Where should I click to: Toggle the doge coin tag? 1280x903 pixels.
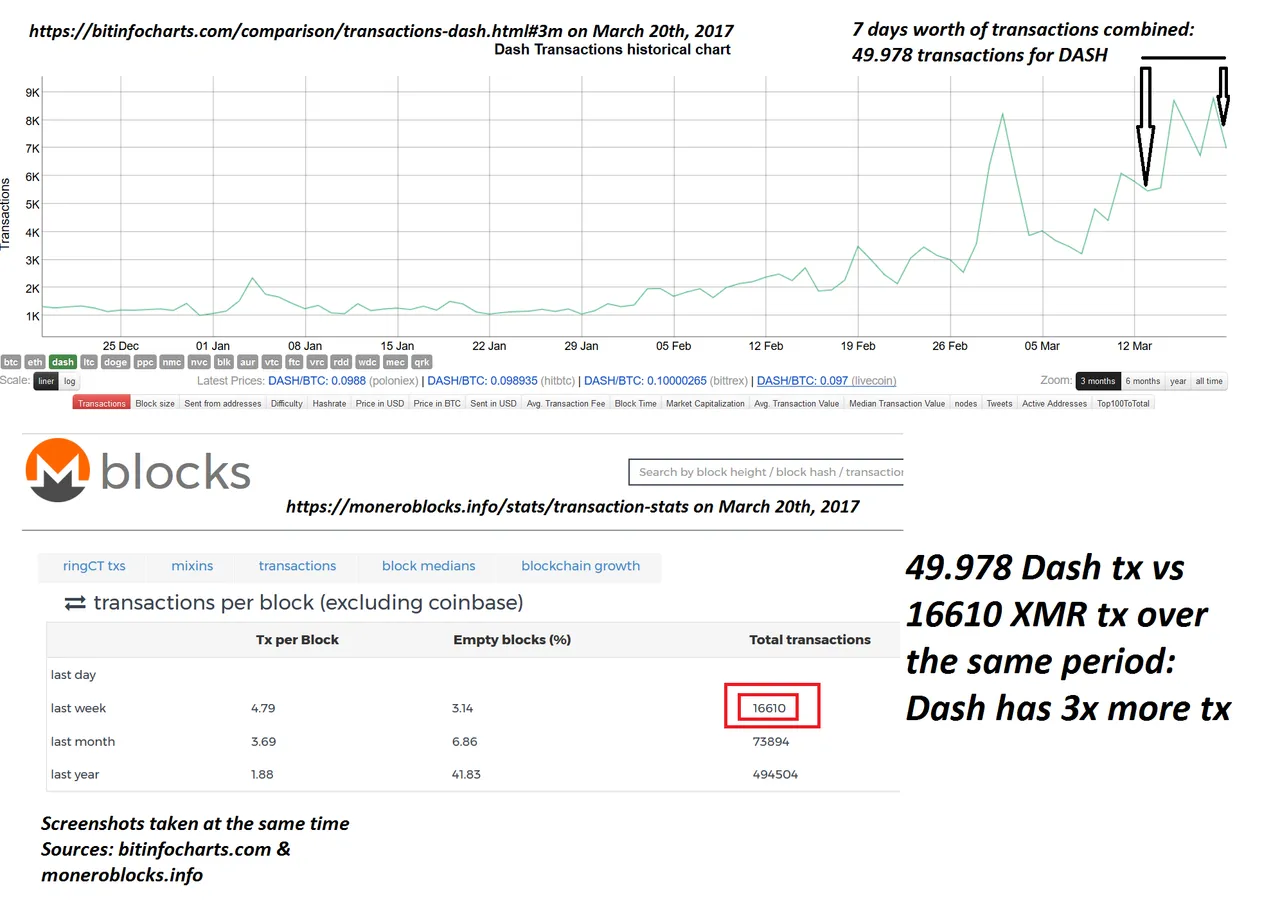[115, 362]
